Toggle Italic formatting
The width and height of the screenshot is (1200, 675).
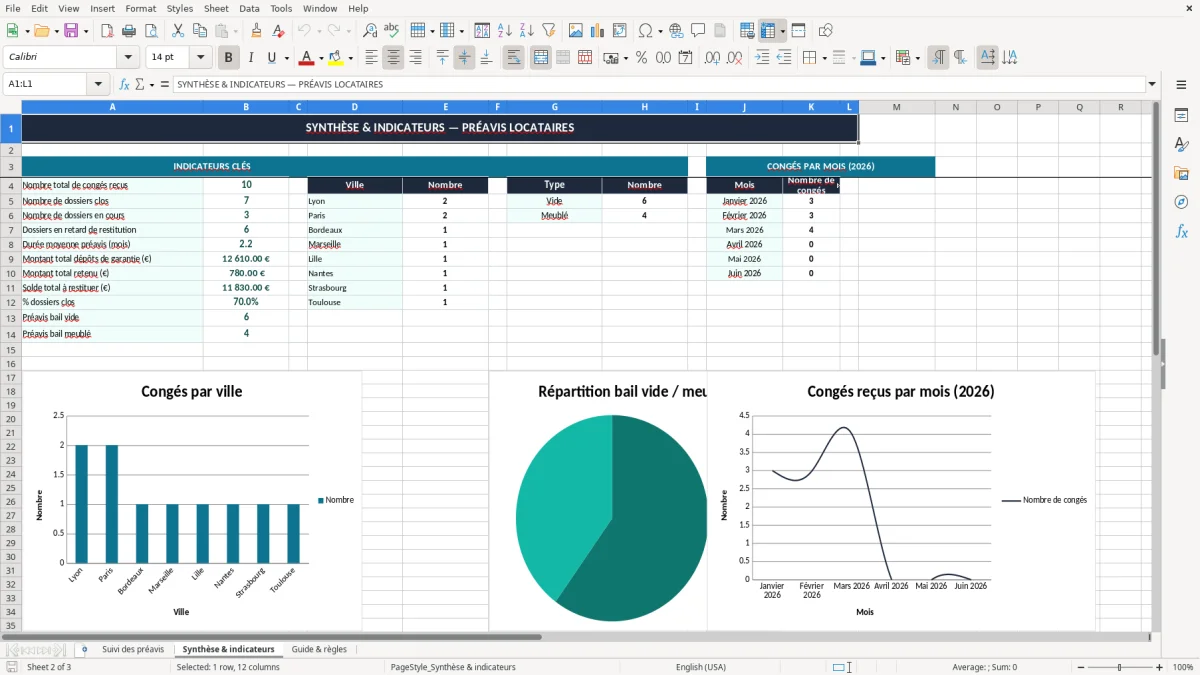(251, 58)
